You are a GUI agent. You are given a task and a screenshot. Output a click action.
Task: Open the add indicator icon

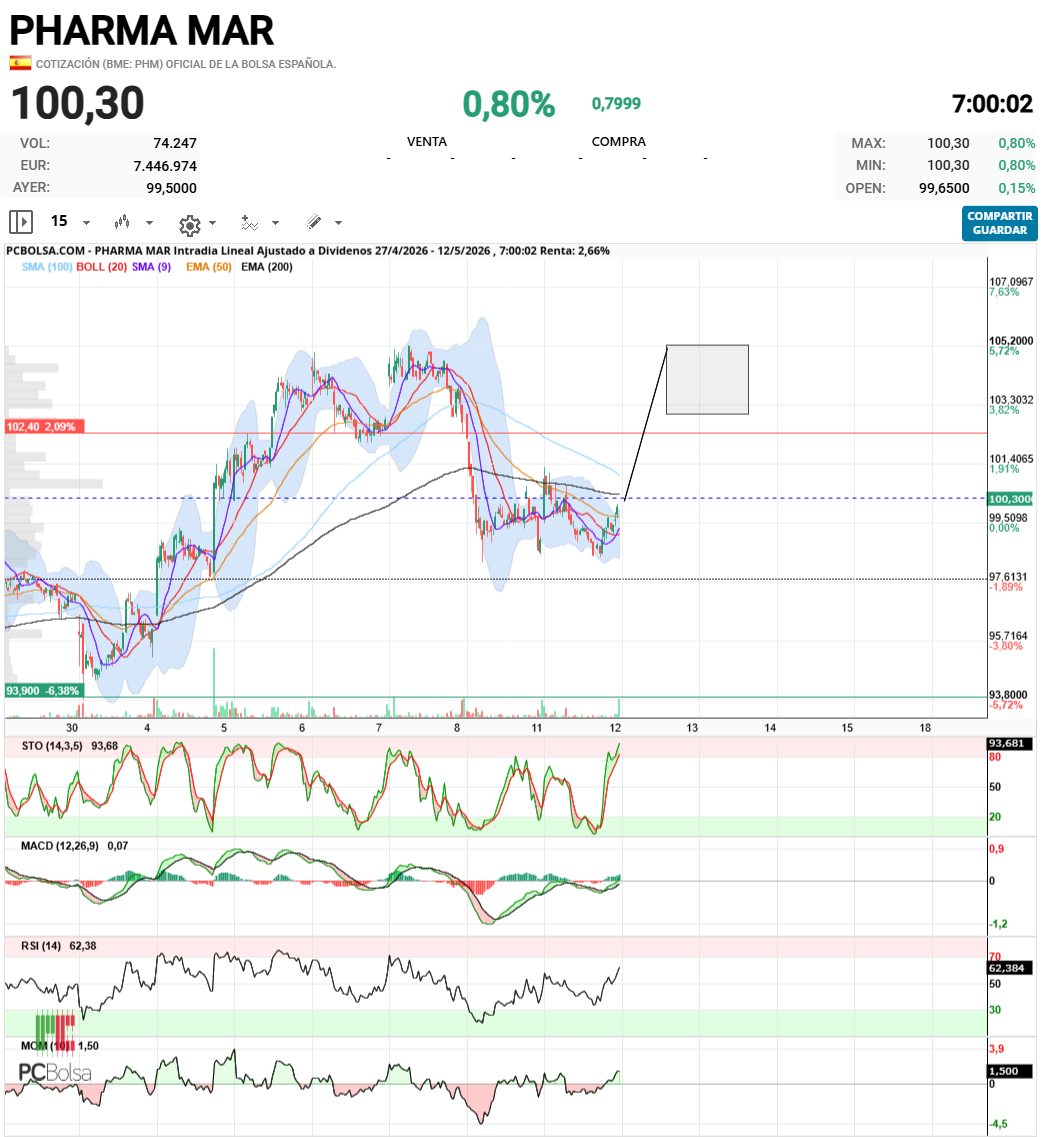click(x=249, y=223)
